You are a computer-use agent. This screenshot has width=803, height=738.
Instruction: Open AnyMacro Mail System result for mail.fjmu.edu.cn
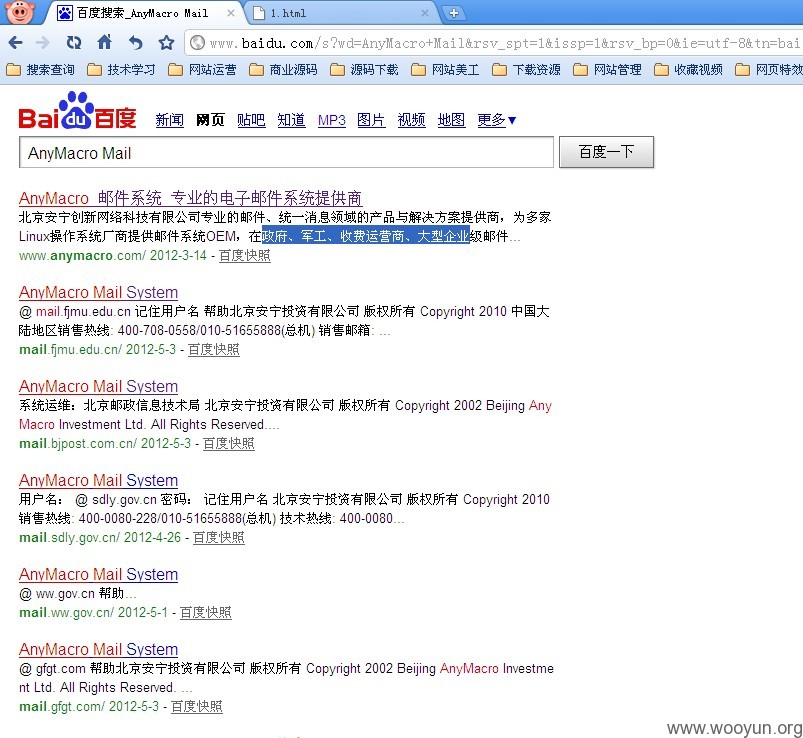pyautogui.click(x=98, y=292)
